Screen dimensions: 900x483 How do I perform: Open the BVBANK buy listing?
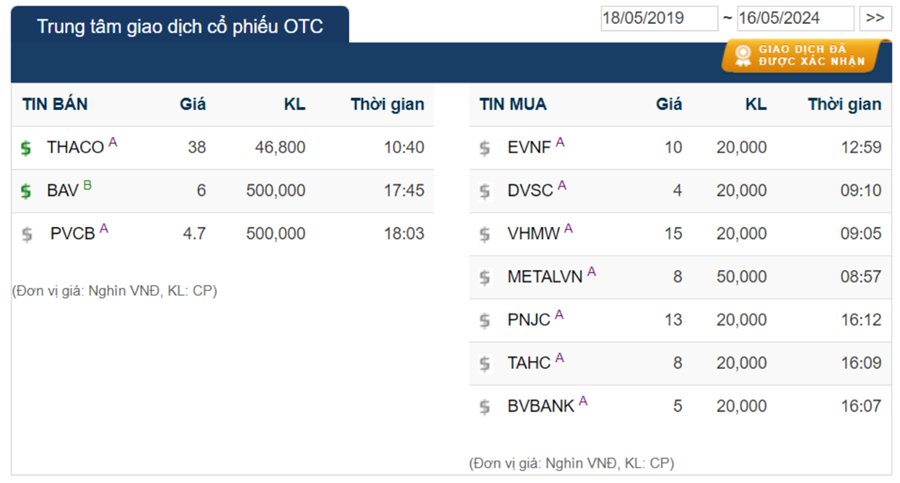coord(541,406)
